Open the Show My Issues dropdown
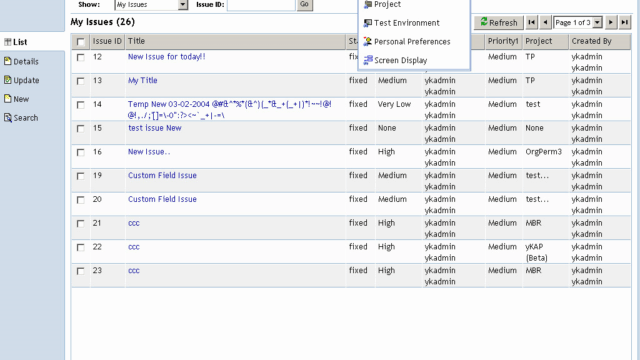The height and width of the screenshot is (360, 640). tap(151, 4)
